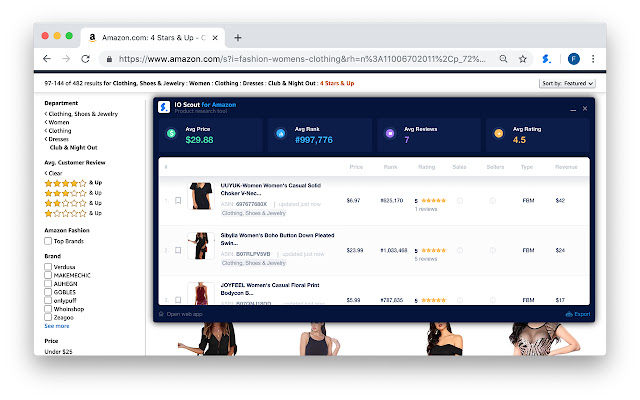Filter by 2 stars & up
The image size is (640, 400).
pos(73,203)
